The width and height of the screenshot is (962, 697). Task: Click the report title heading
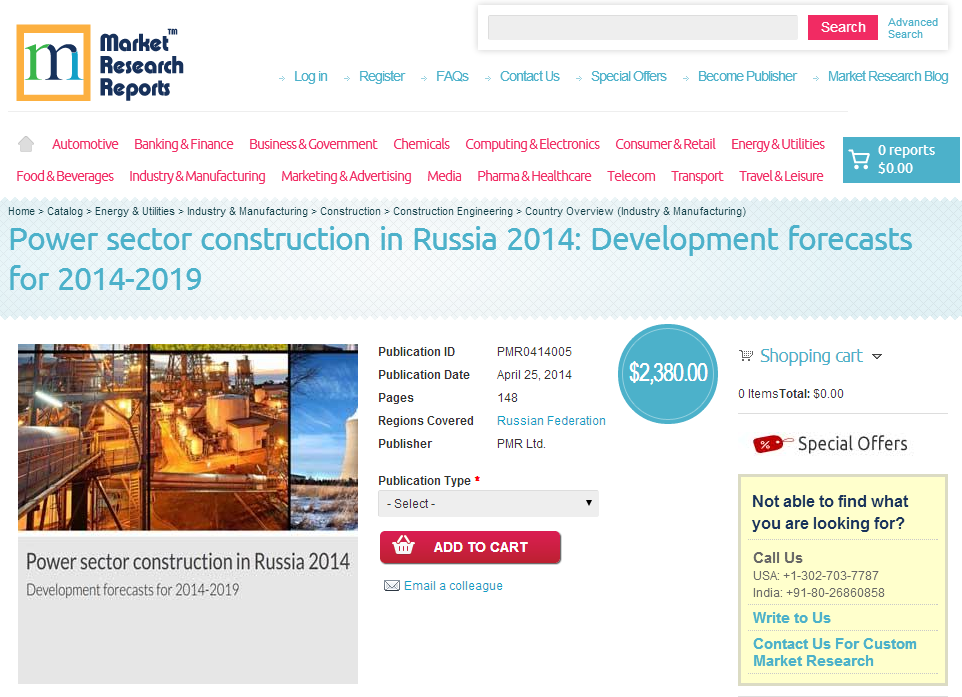pos(460,260)
